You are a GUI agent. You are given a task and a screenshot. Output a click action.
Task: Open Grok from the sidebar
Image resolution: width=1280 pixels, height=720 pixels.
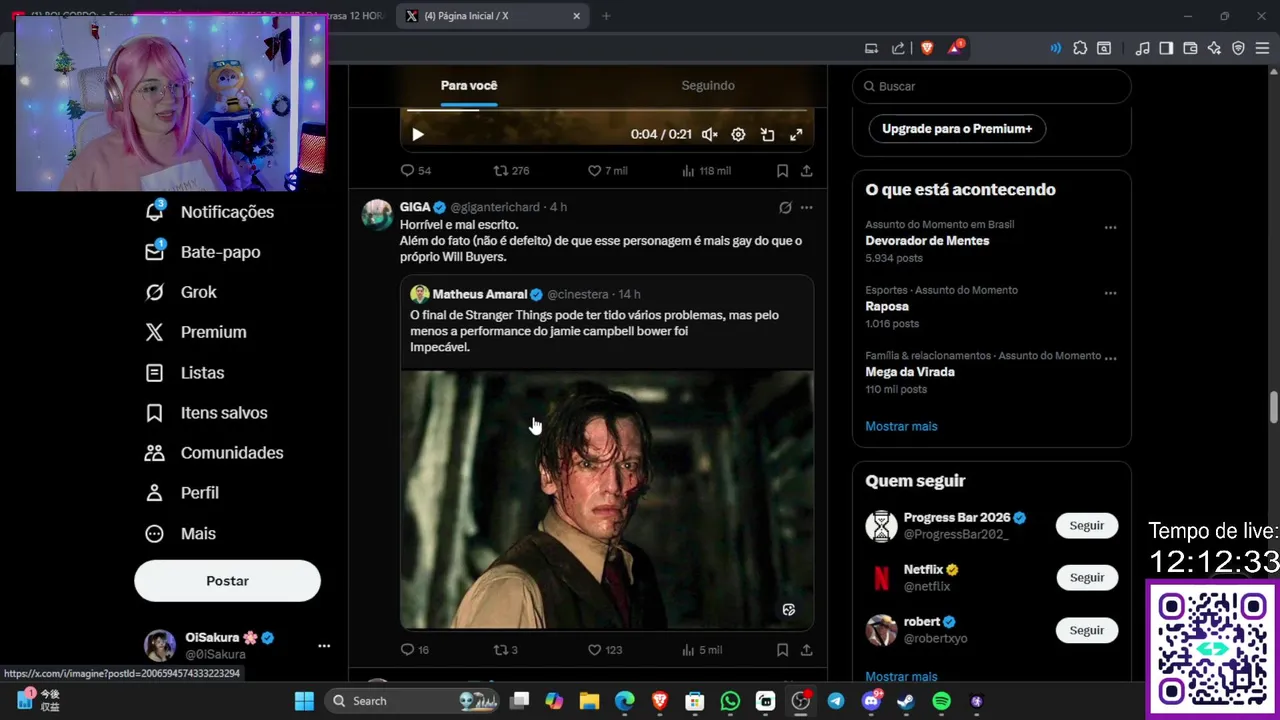[181, 292]
